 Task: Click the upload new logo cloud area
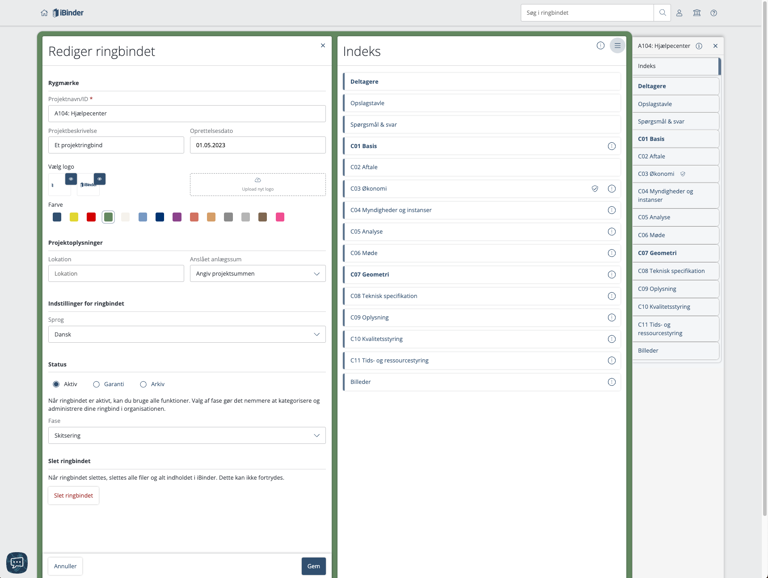coord(257,184)
